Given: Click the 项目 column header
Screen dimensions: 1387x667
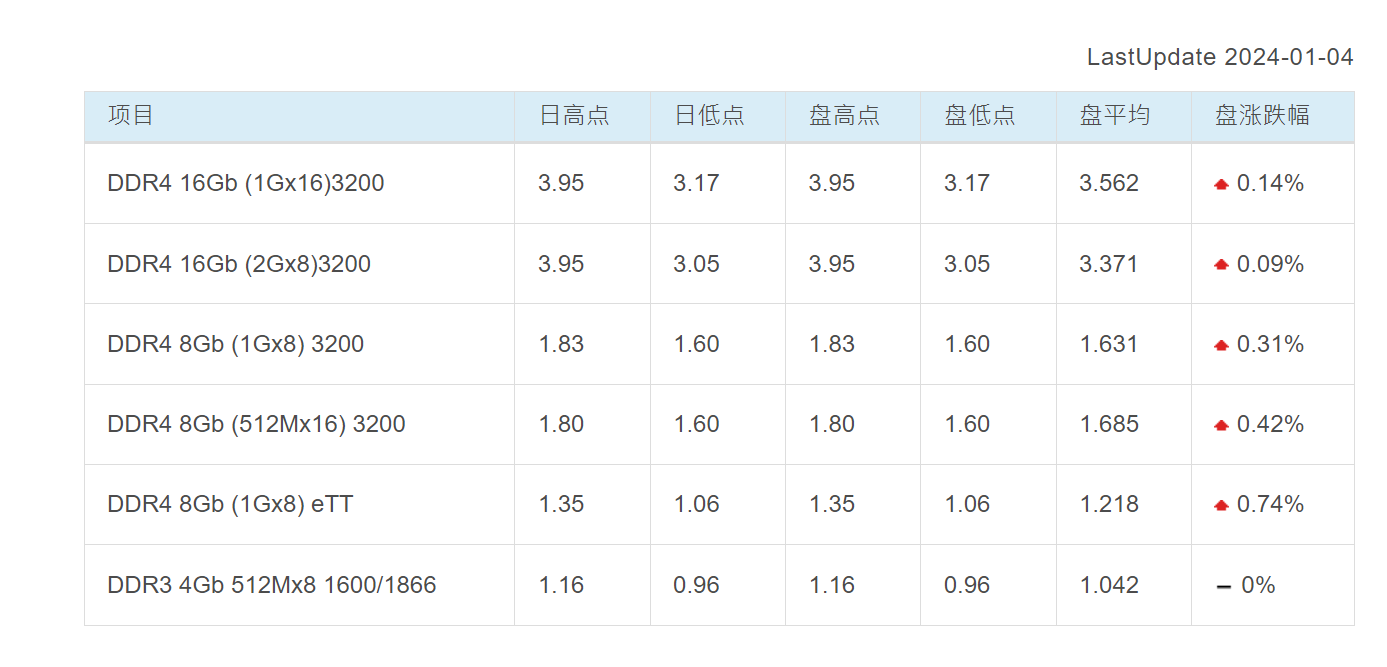Looking at the screenshot, I should click(x=131, y=115).
